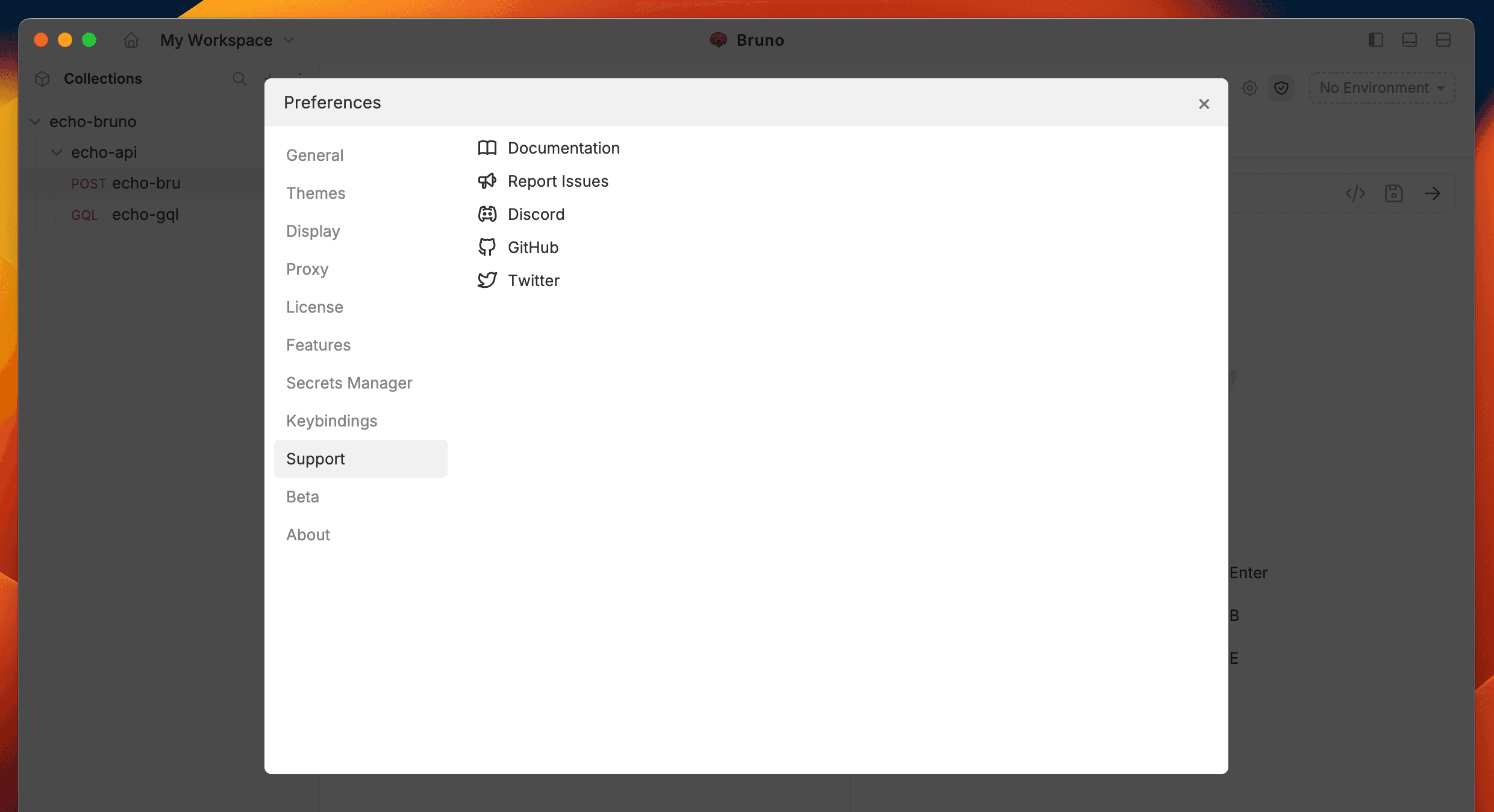Image resolution: width=1494 pixels, height=812 pixels.
Task: Click the shield security icon
Action: [x=1281, y=88]
